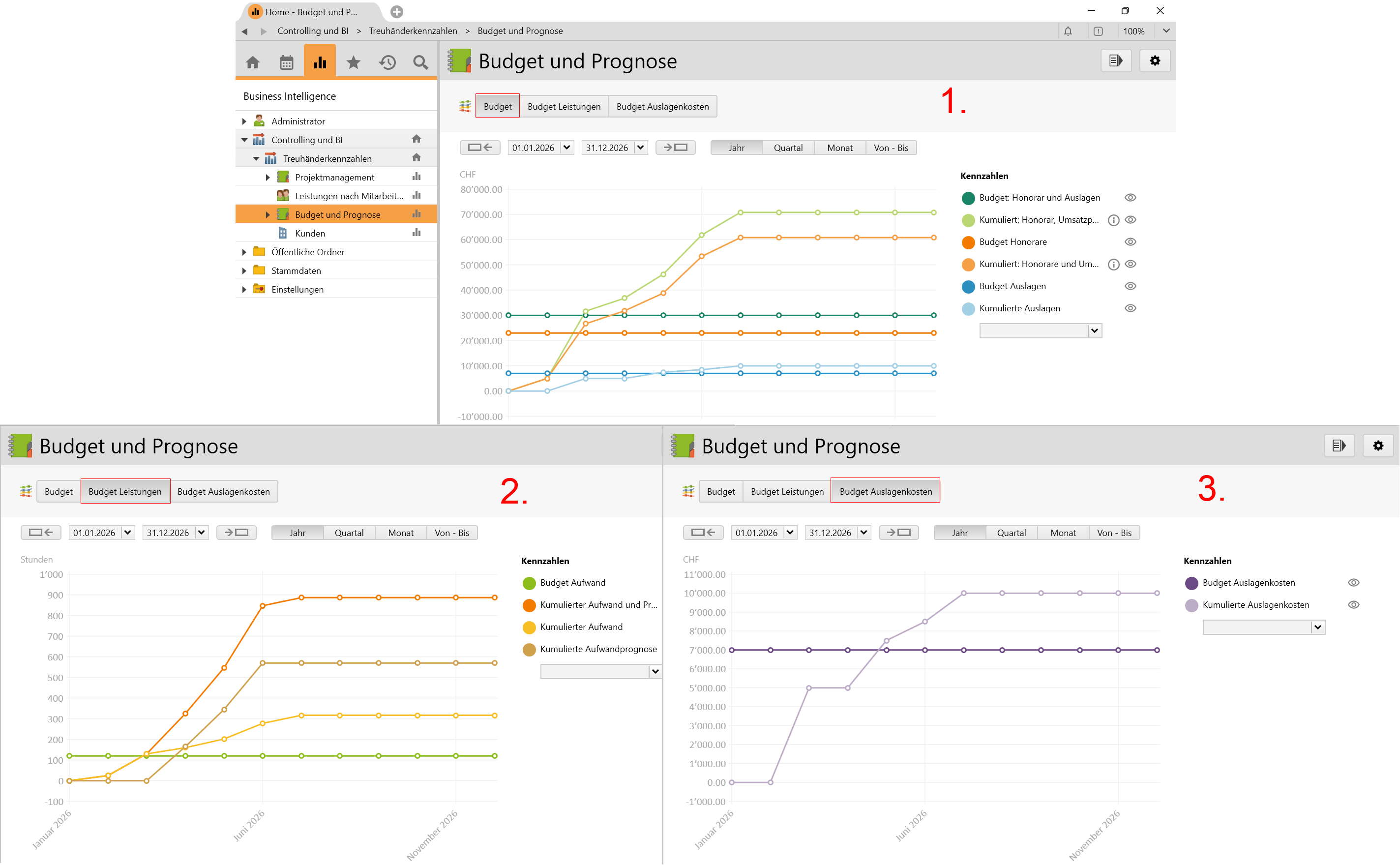Expand the Öffentliche Ordner tree node
Image resolution: width=1400 pixels, height=865 pixels.
click(244, 252)
